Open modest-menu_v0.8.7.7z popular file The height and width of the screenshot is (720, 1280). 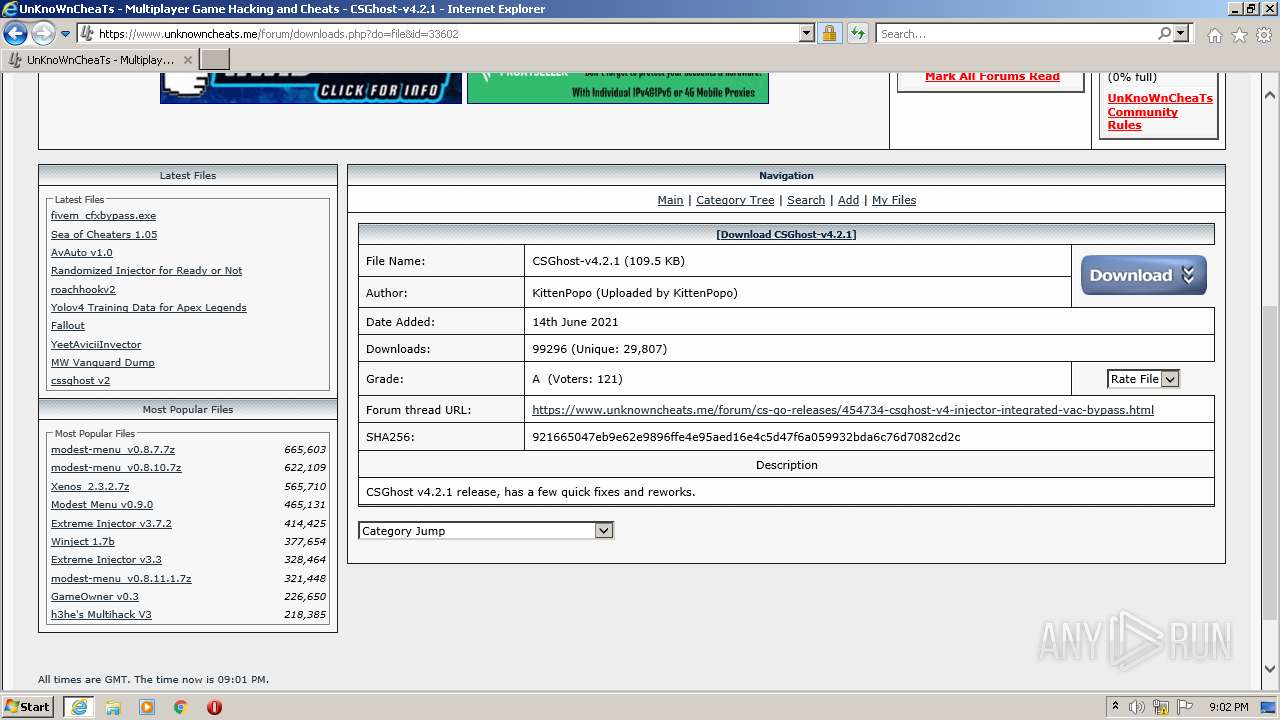click(113, 450)
